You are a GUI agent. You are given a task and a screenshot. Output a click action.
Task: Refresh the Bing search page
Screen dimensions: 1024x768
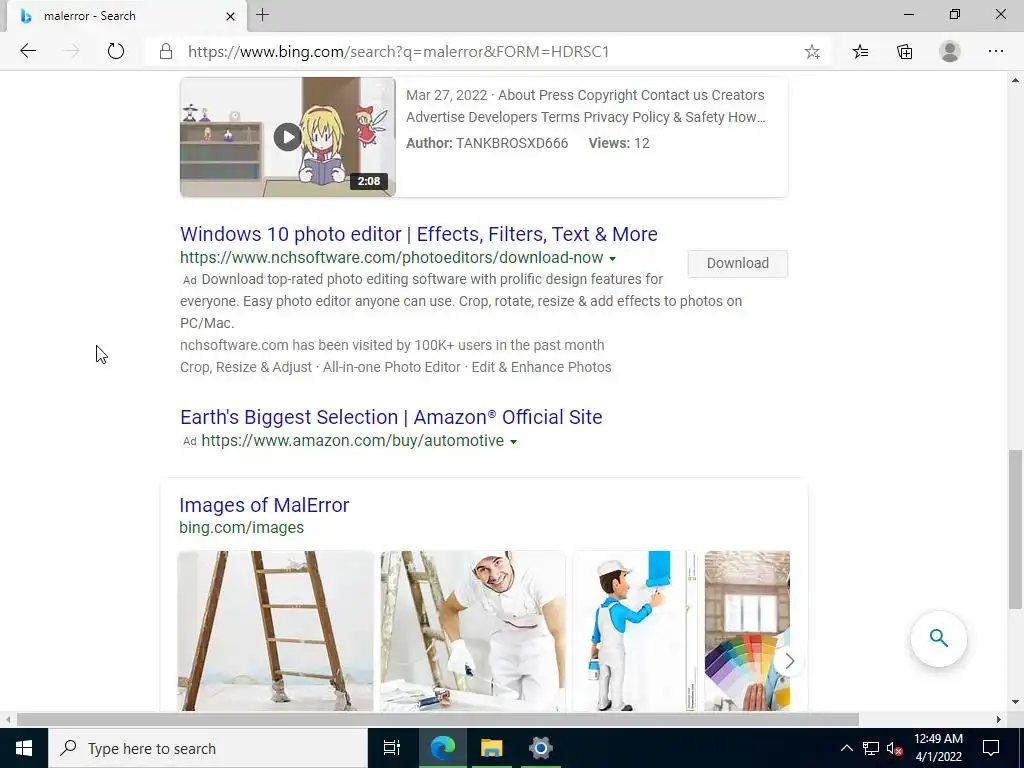tap(116, 51)
